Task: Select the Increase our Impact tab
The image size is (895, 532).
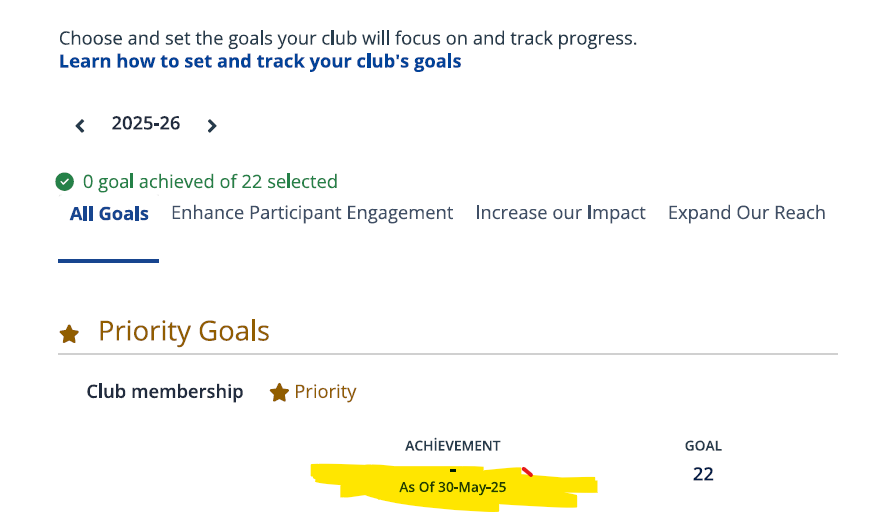Action: tap(560, 213)
